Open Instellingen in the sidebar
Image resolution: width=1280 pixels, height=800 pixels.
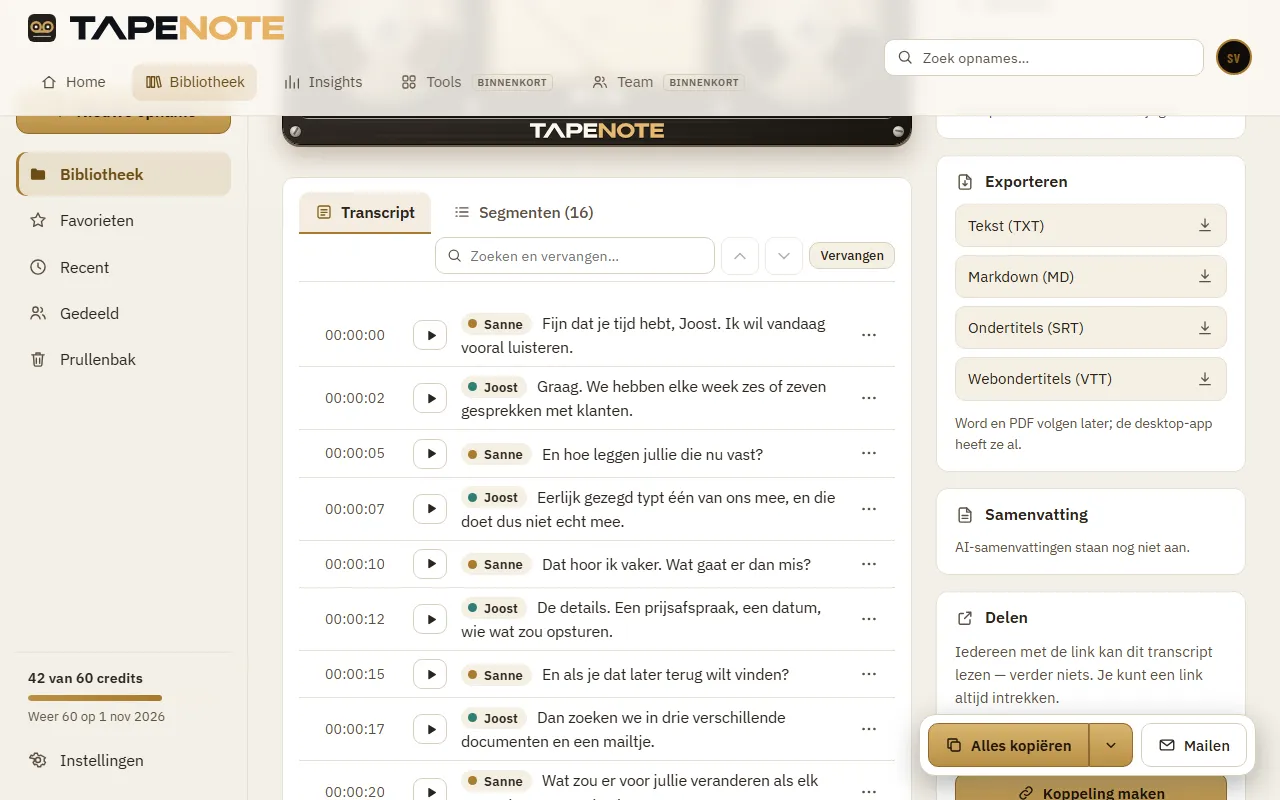124,760
